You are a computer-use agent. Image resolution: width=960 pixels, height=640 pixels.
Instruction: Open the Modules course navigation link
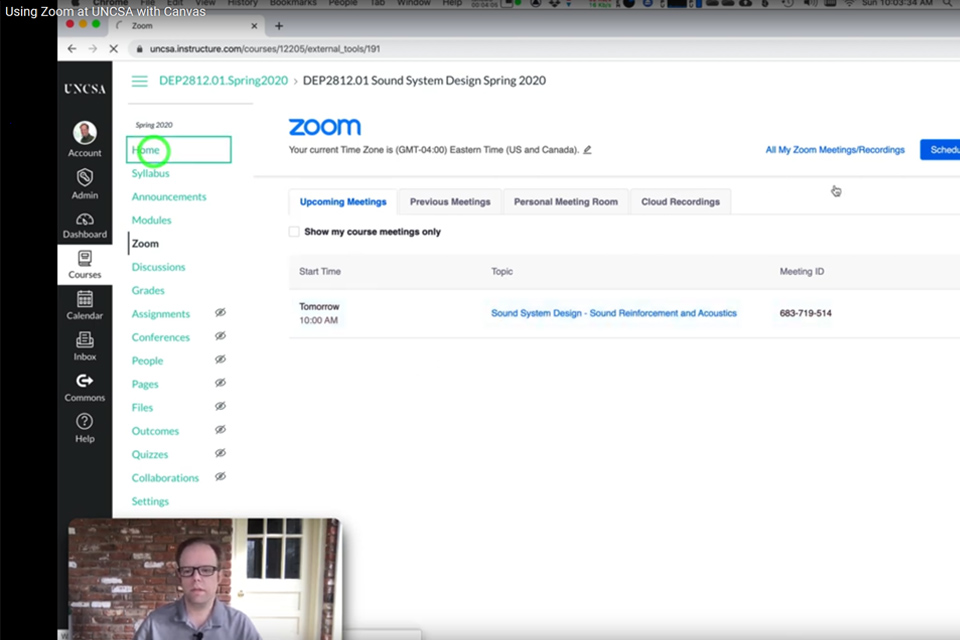coord(151,220)
